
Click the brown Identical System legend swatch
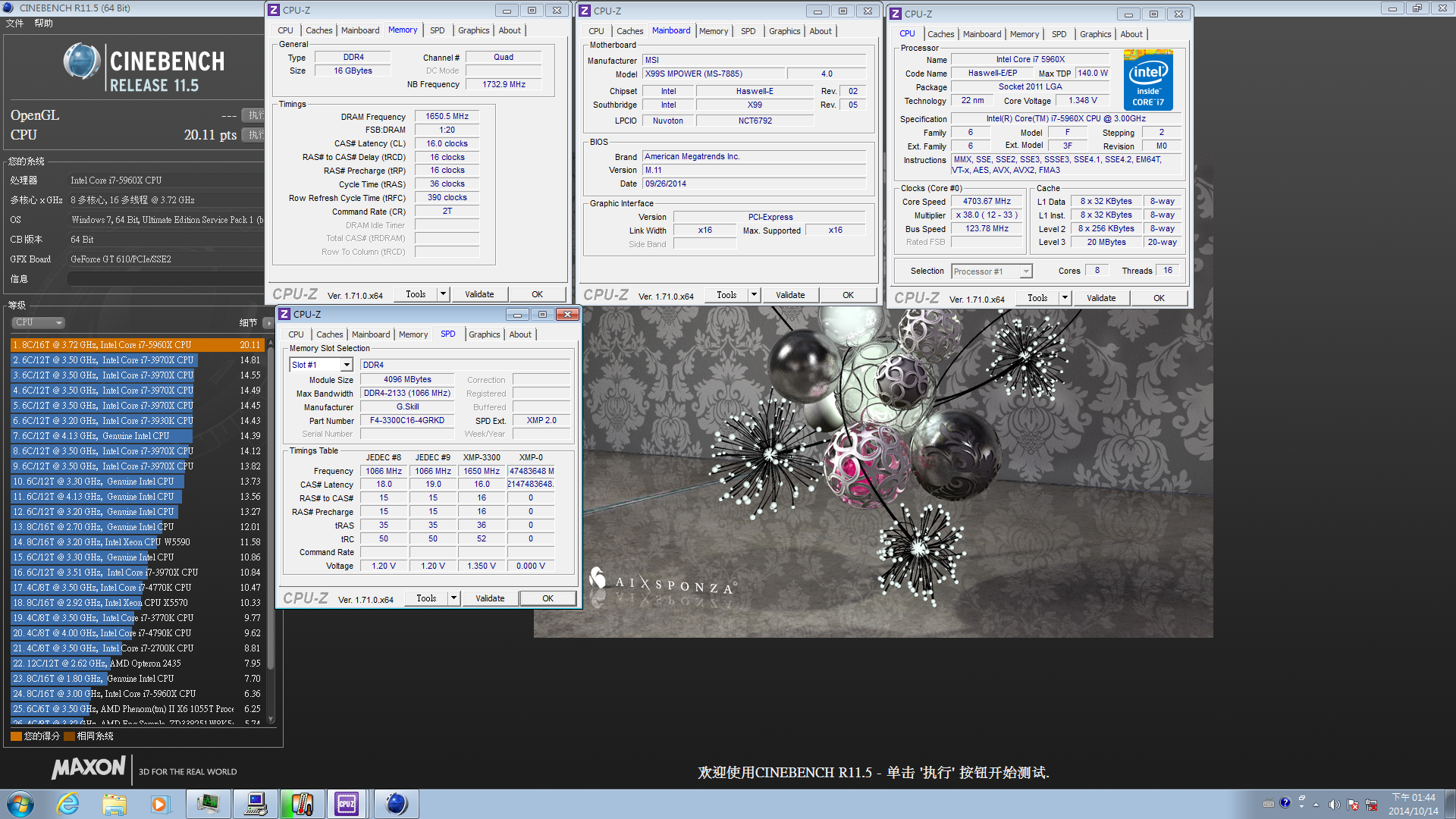pyautogui.click(x=69, y=736)
